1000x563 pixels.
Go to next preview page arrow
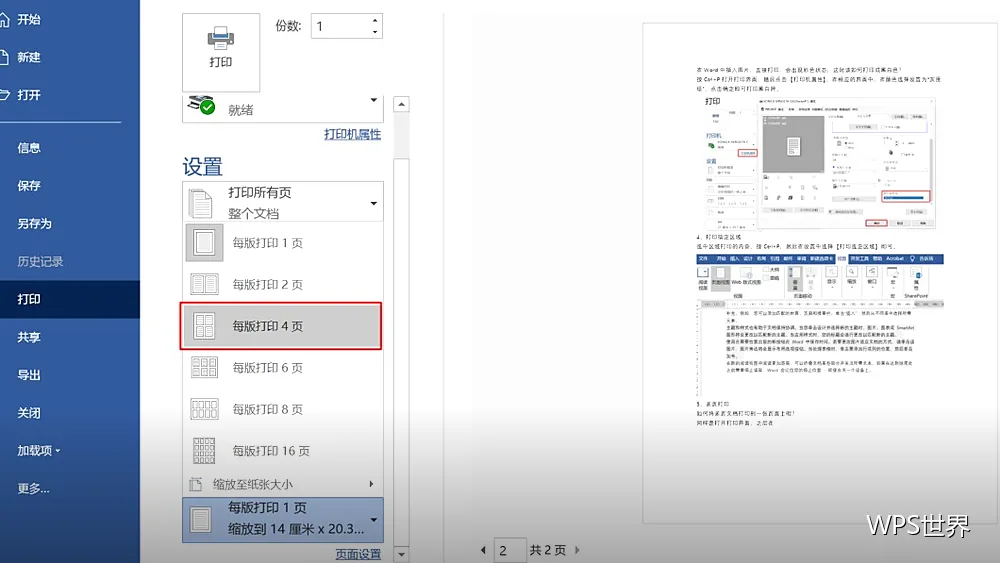577,550
